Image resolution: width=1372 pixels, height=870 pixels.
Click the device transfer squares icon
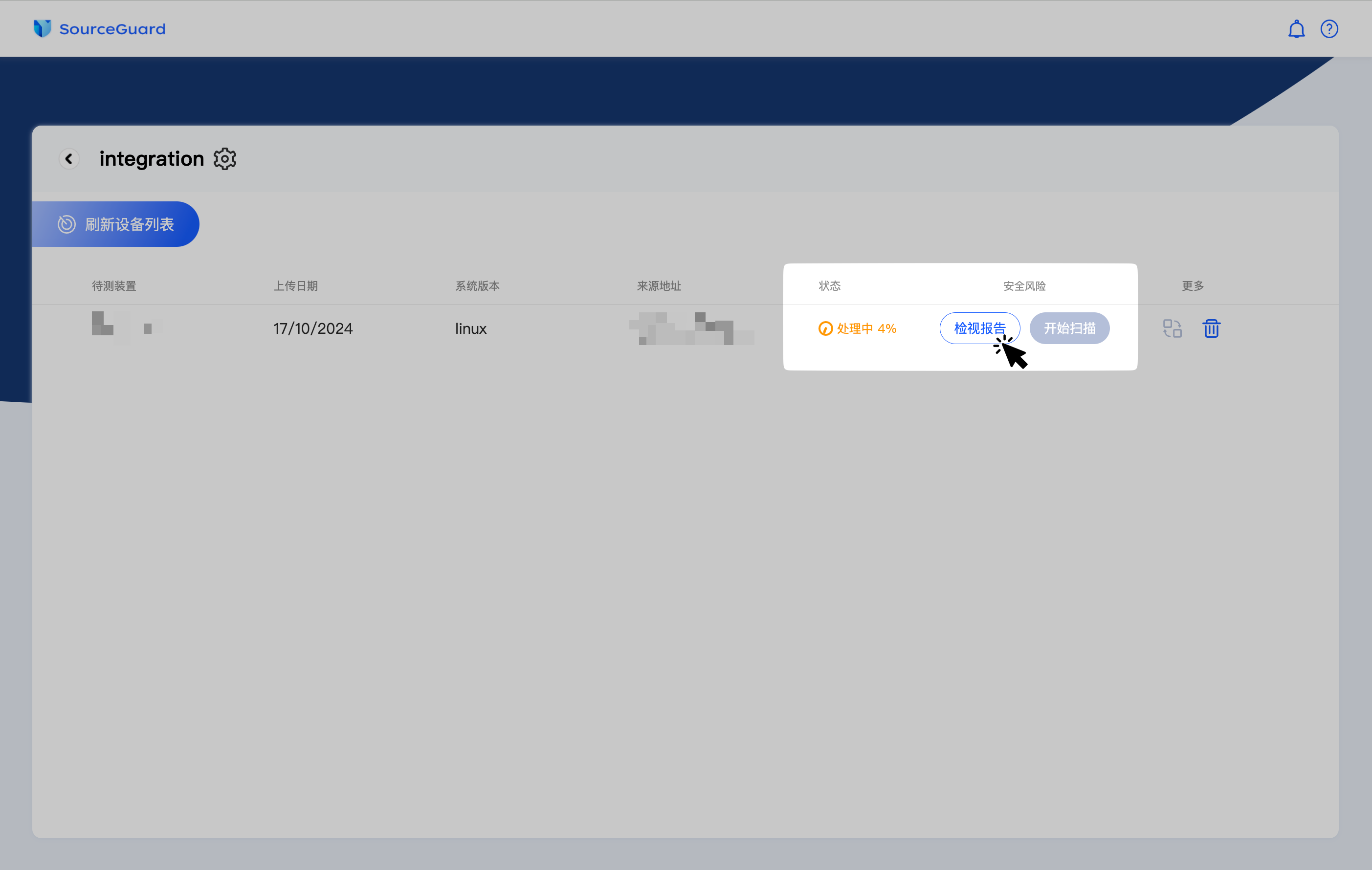click(x=1172, y=328)
